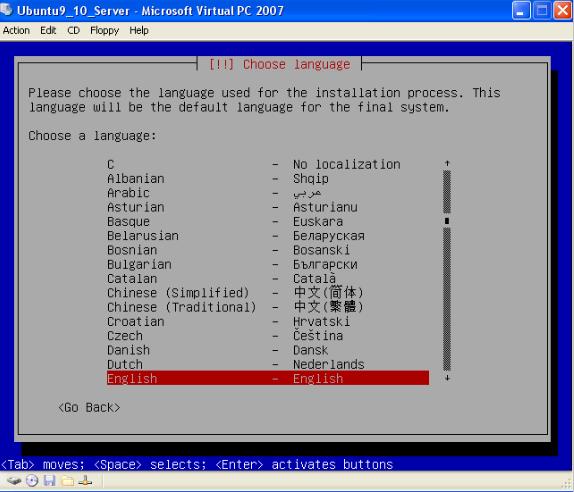Click the CD drive status icon
Viewport: 574px width, 492px height.
point(32,480)
